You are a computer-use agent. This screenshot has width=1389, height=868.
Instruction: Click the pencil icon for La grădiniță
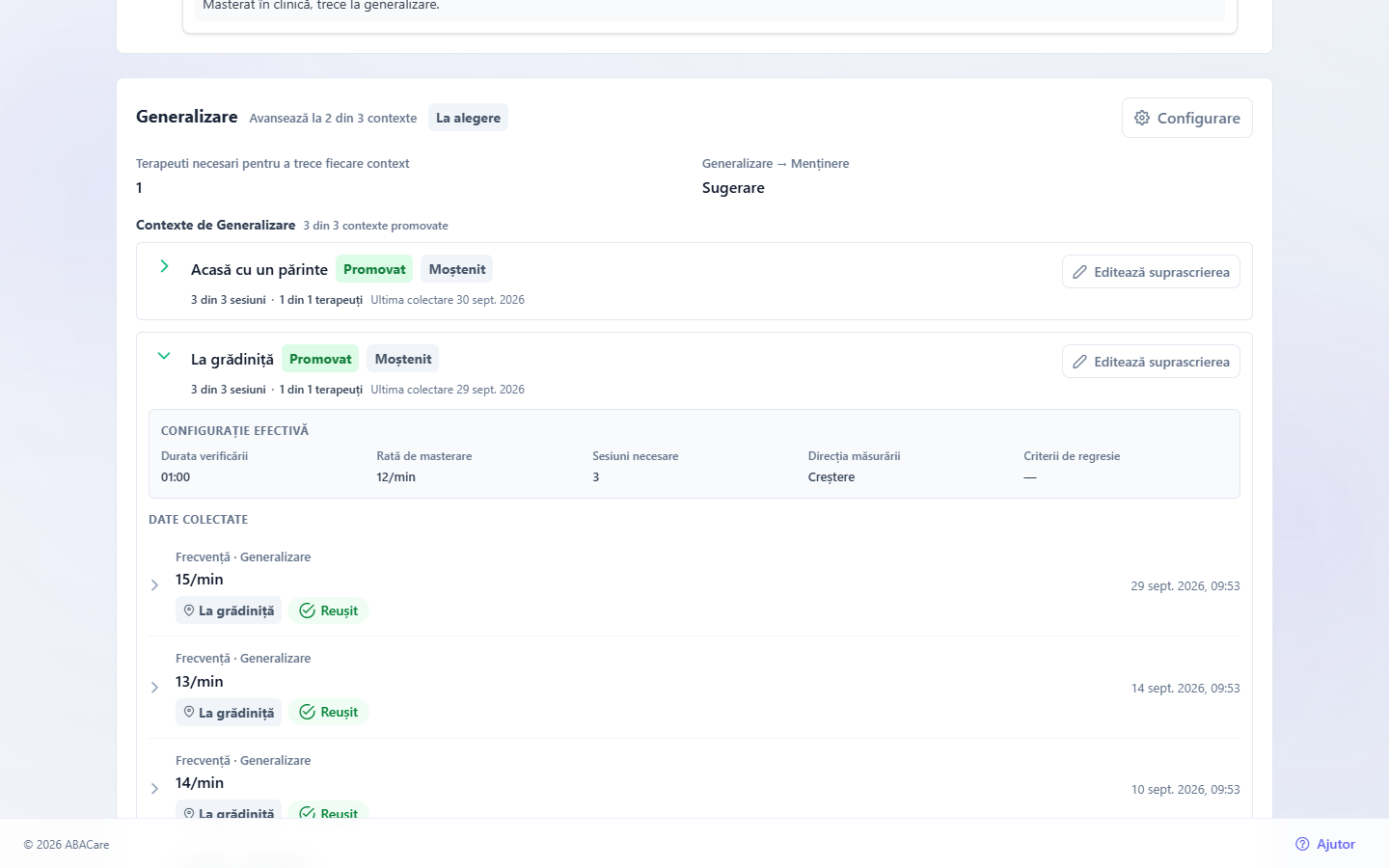pos(1080,362)
